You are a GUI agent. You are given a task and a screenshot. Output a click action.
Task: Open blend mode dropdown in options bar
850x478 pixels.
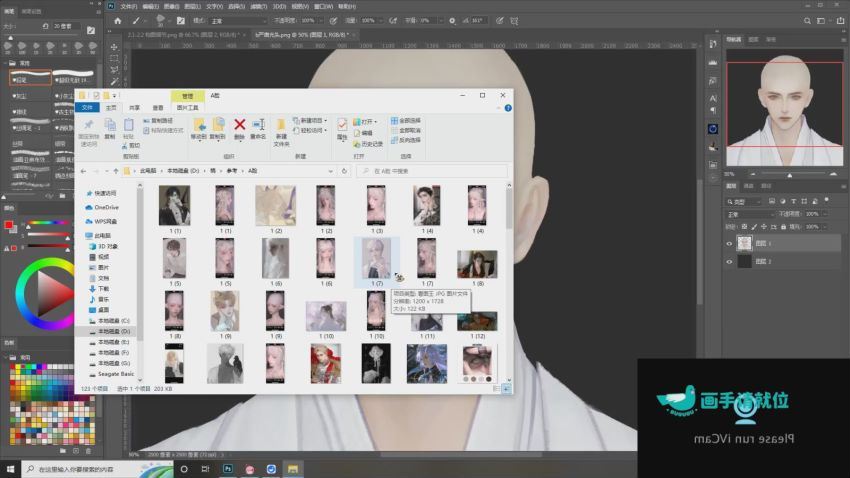238,21
